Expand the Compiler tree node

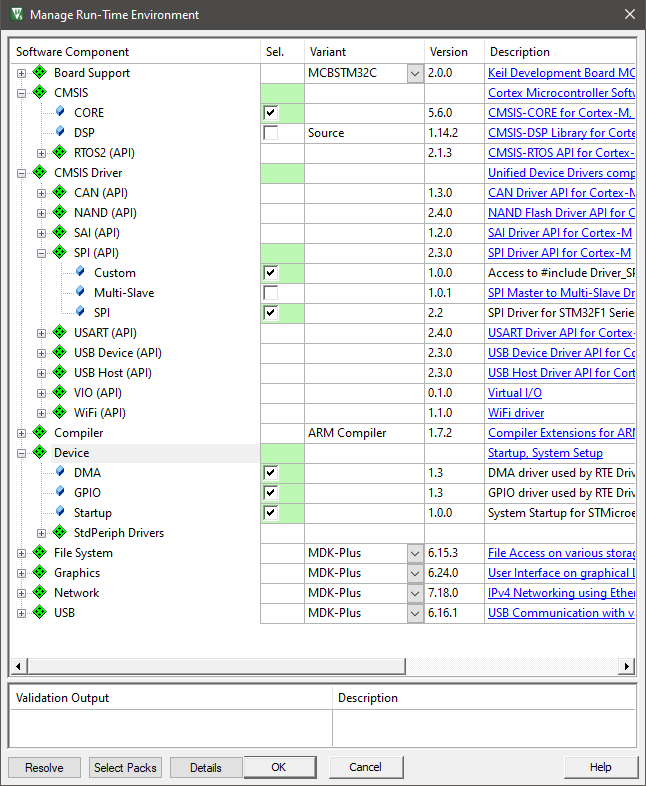21,433
